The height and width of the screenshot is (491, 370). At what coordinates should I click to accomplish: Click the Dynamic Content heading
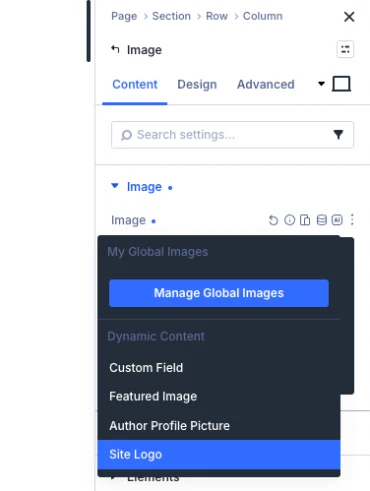[x=156, y=336]
